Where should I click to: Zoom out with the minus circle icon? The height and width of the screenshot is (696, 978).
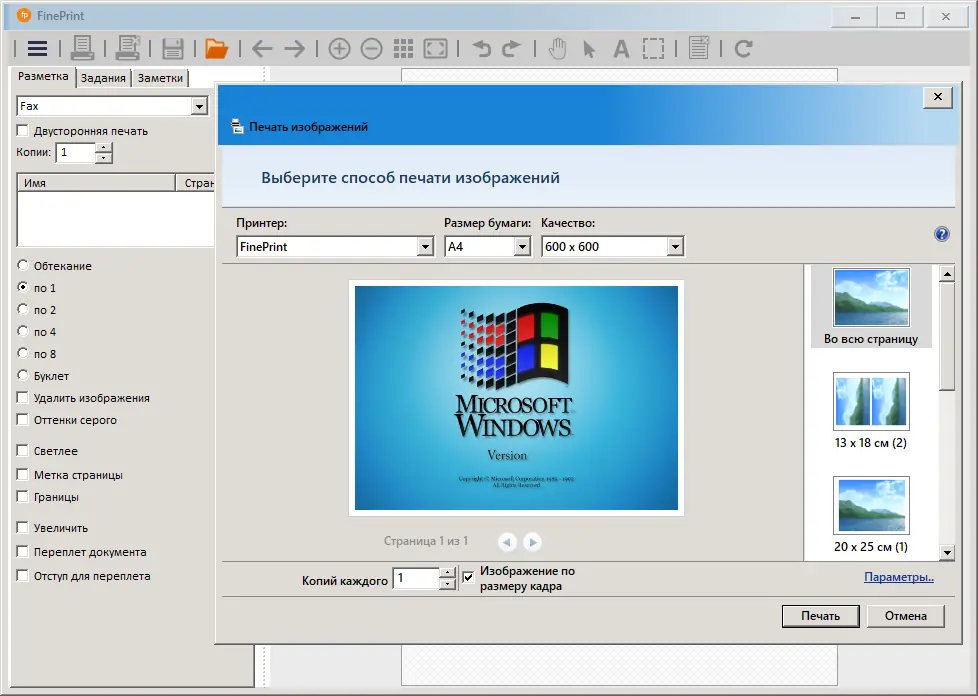pyautogui.click(x=372, y=49)
